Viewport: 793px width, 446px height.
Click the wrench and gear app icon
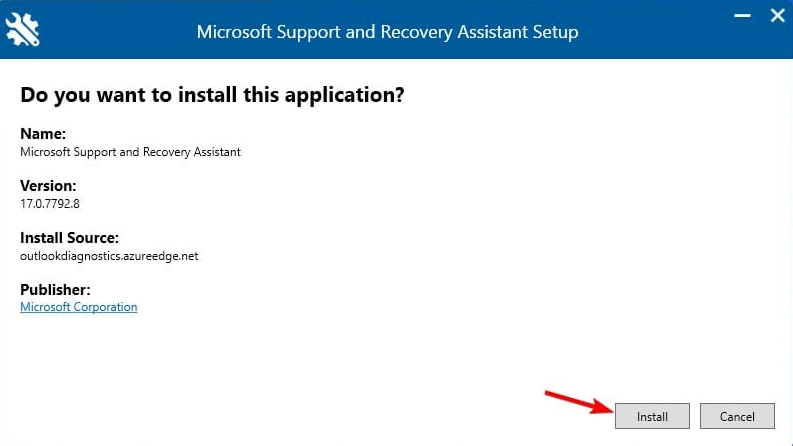(x=22, y=29)
